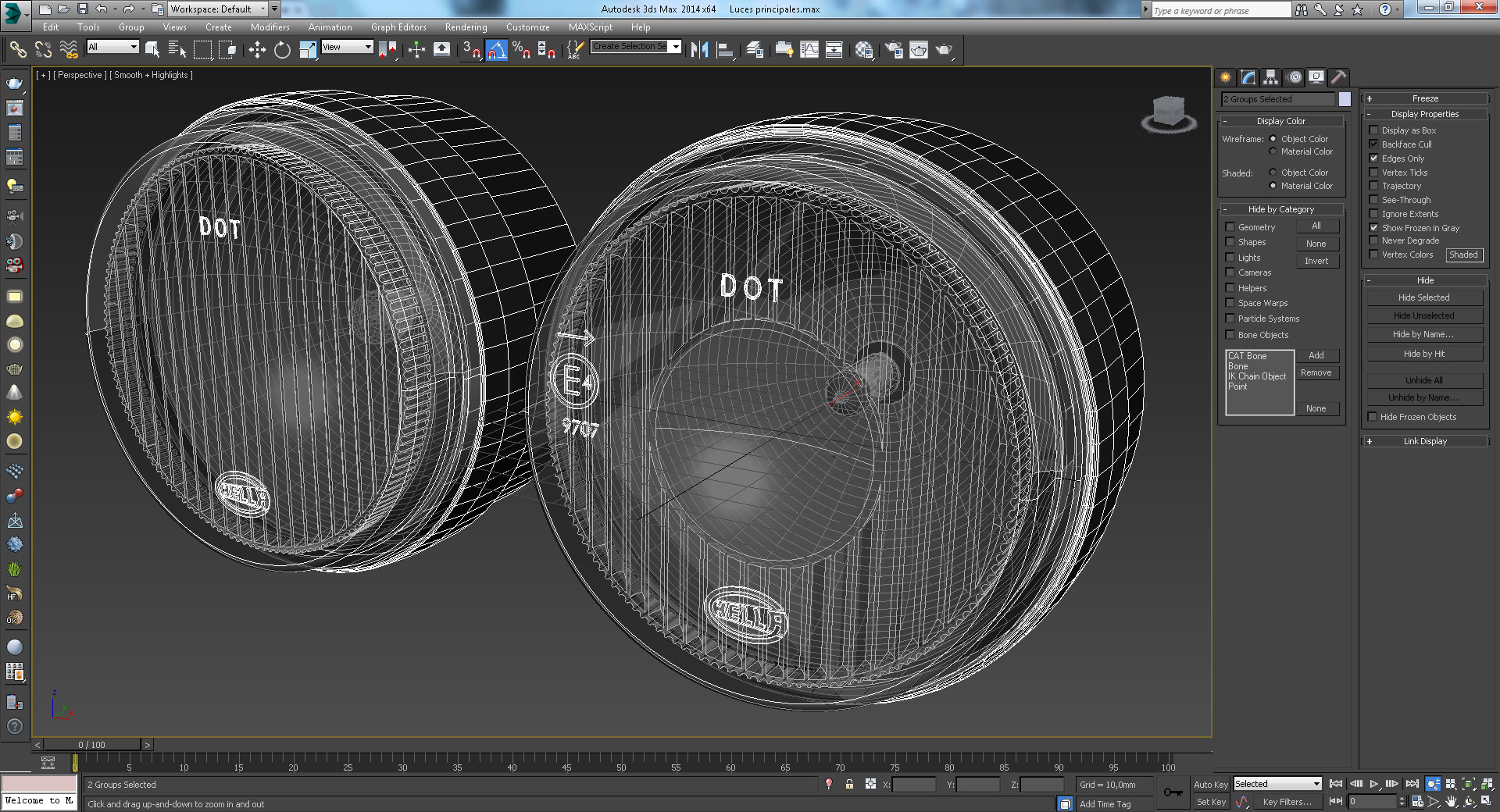
Task: Switch to the Hierarchy command panel tab
Action: [x=1270, y=77]
